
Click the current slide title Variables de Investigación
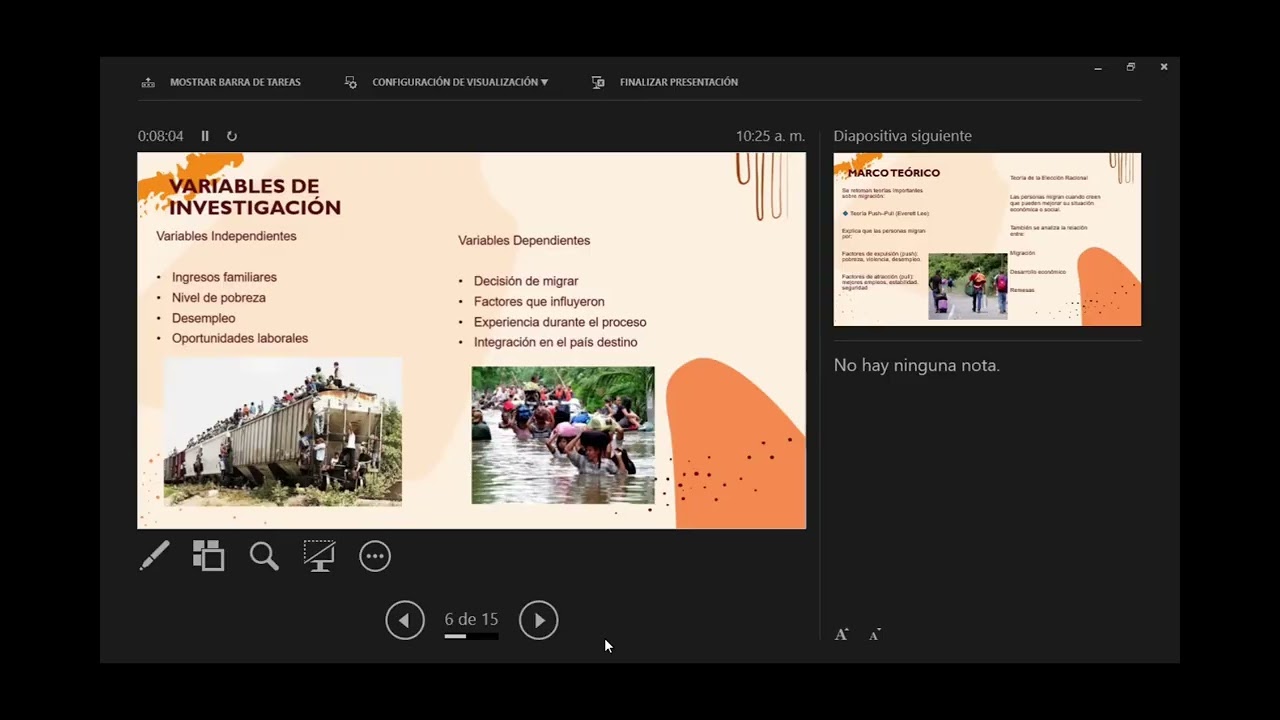coord(255,197)
